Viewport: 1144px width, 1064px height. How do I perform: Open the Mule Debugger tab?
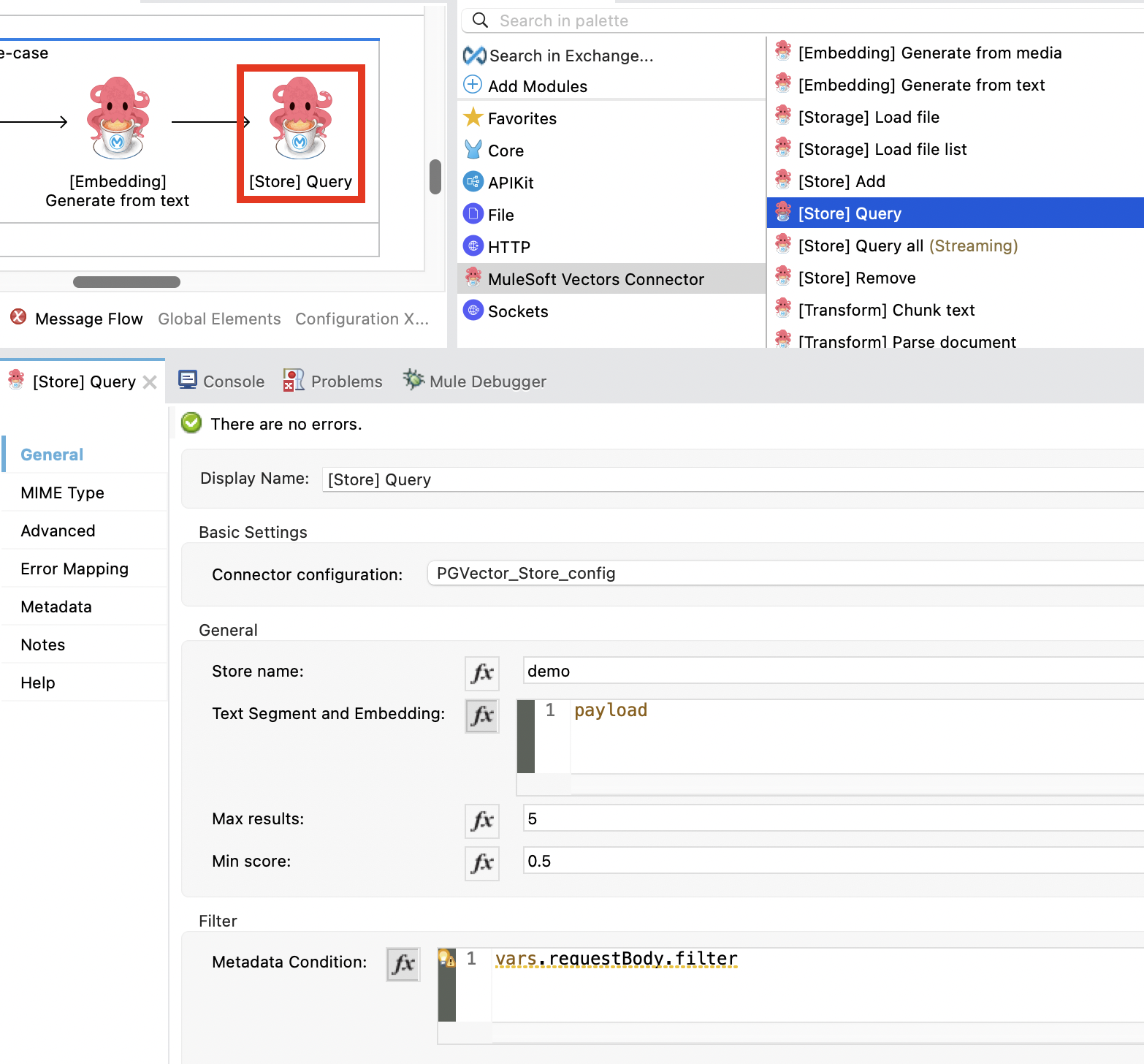(475, 381)
